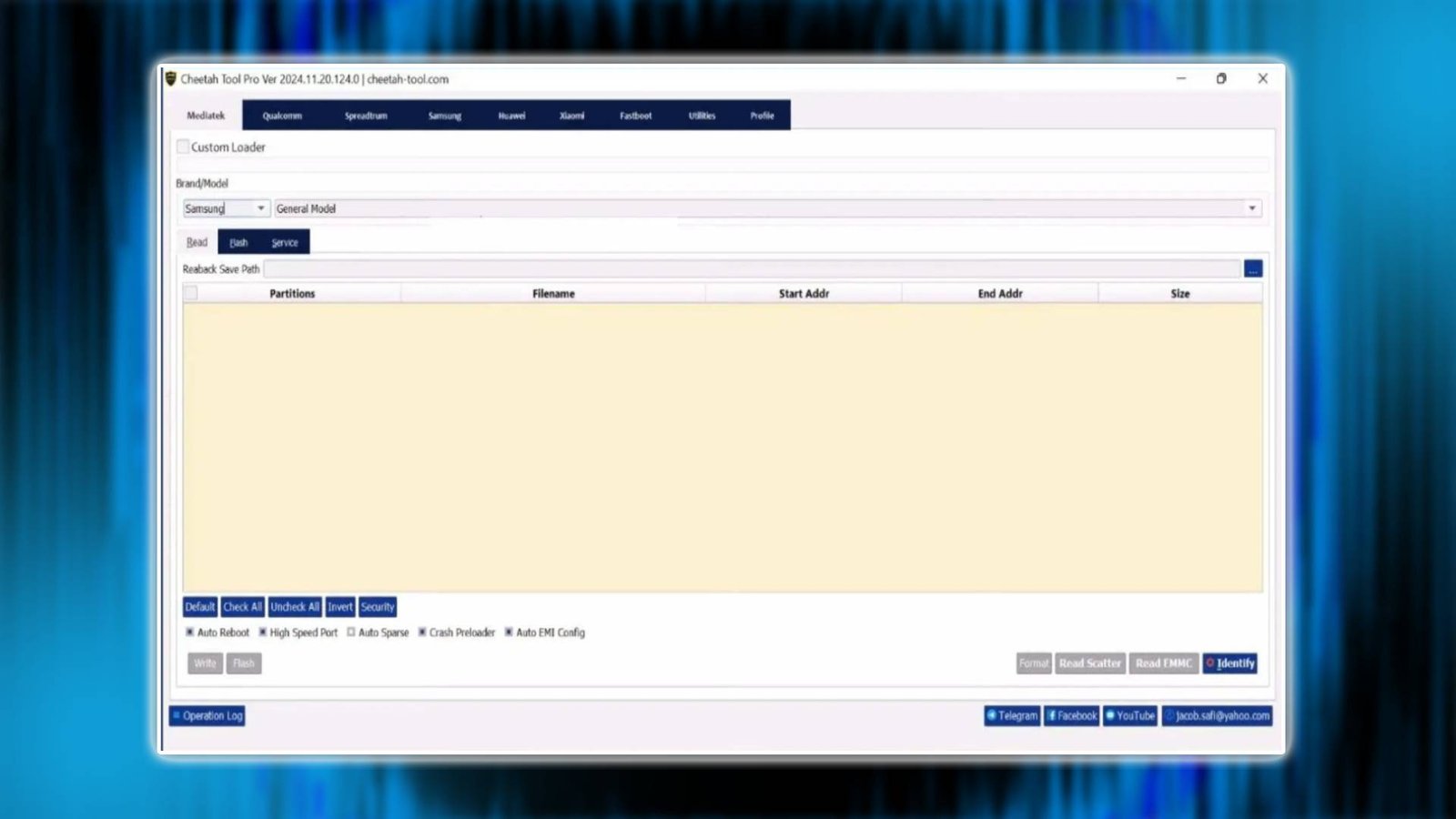Open the Samsung brand dropdown
The height and width of the screenshot is (819, 1456).
point(260,207)
